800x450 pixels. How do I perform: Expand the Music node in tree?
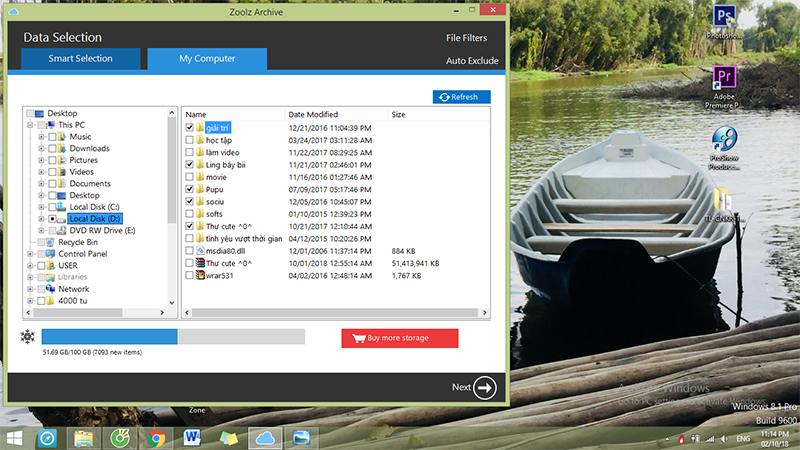pos(41,137)
